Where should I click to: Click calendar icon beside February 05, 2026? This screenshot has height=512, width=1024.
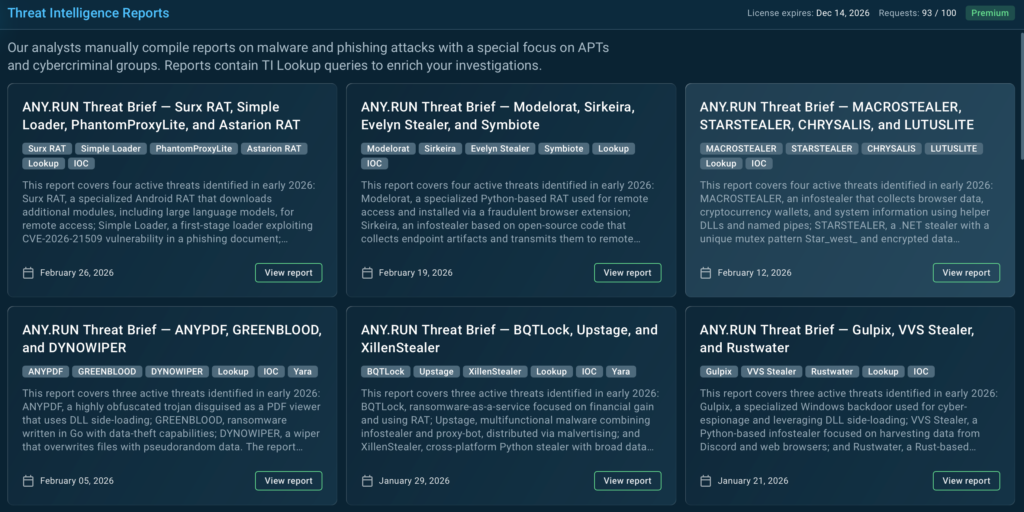pos(28,481)
